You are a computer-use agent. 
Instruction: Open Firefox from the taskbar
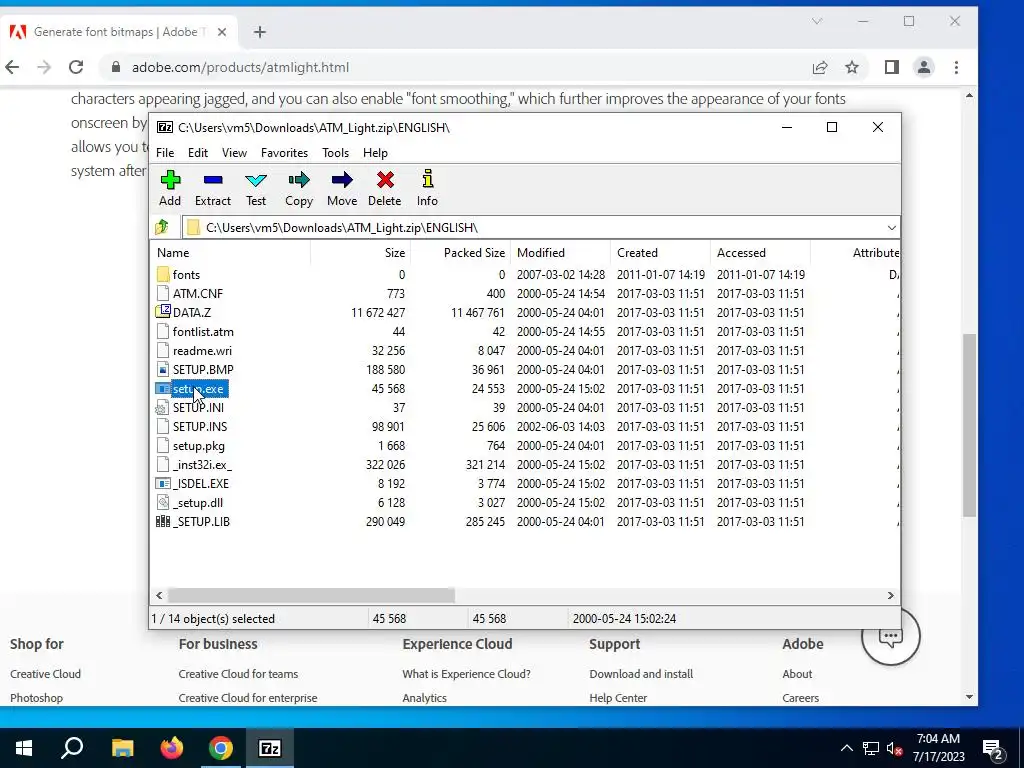(x=172, y=748)
